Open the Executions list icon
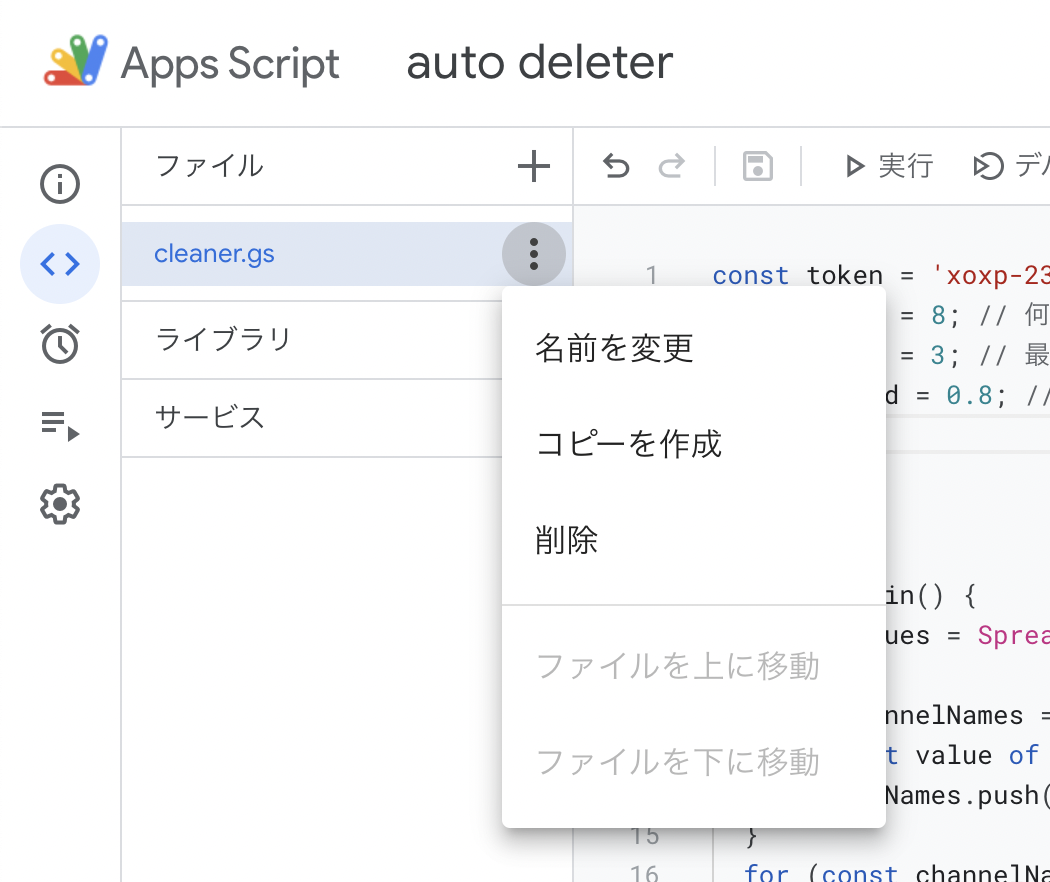 (60, 425)
